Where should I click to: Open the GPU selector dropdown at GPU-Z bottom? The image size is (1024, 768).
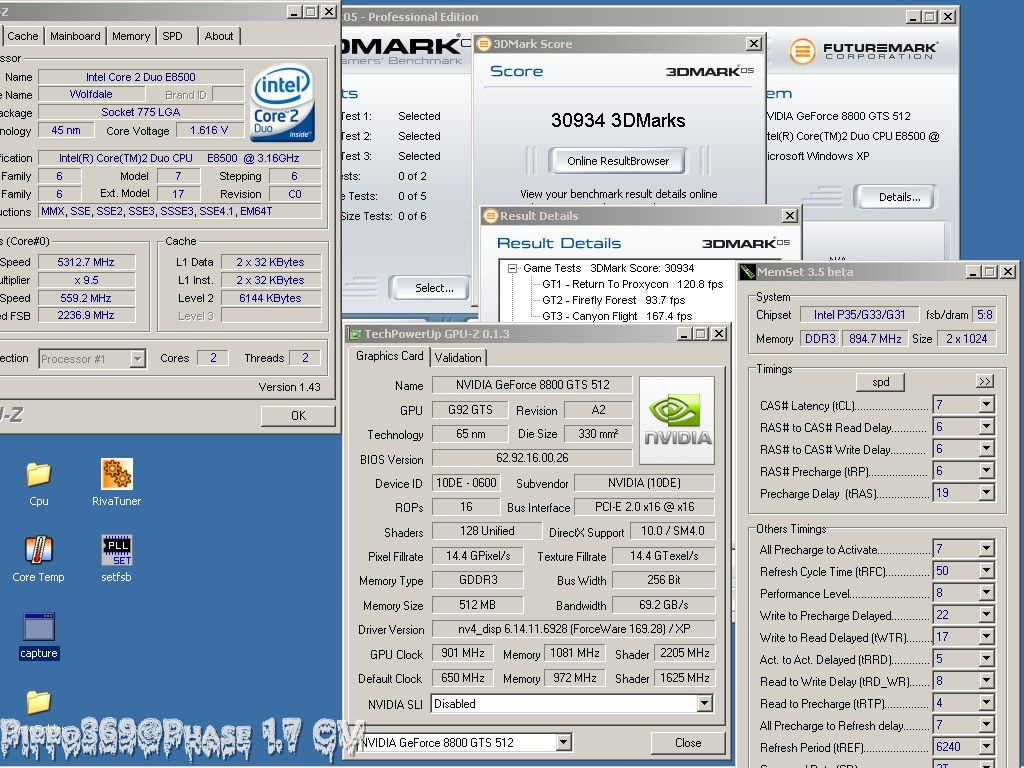coord(564,743)
